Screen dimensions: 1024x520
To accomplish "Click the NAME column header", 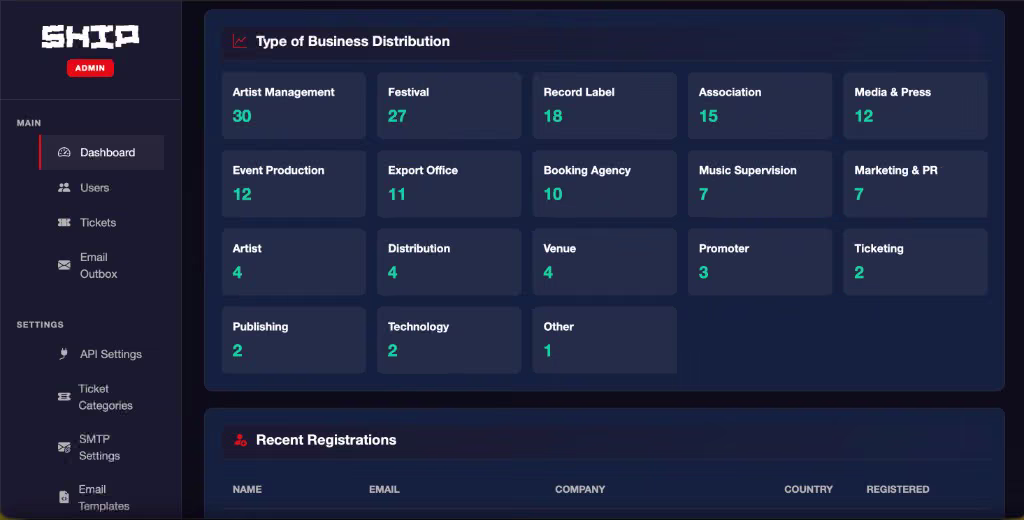I will 247,489.
